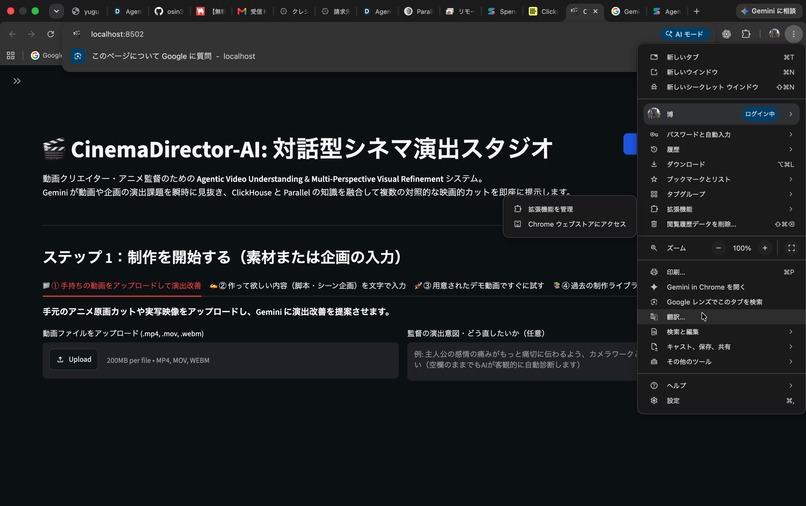
Task: Reload the current page
Action: point(50,34)
